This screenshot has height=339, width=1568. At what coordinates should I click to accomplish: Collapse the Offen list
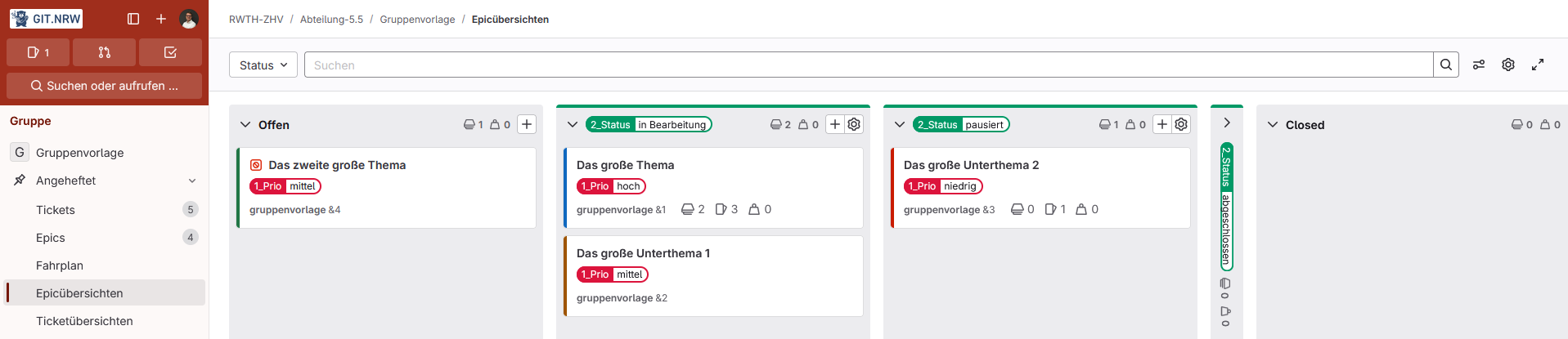245,125
